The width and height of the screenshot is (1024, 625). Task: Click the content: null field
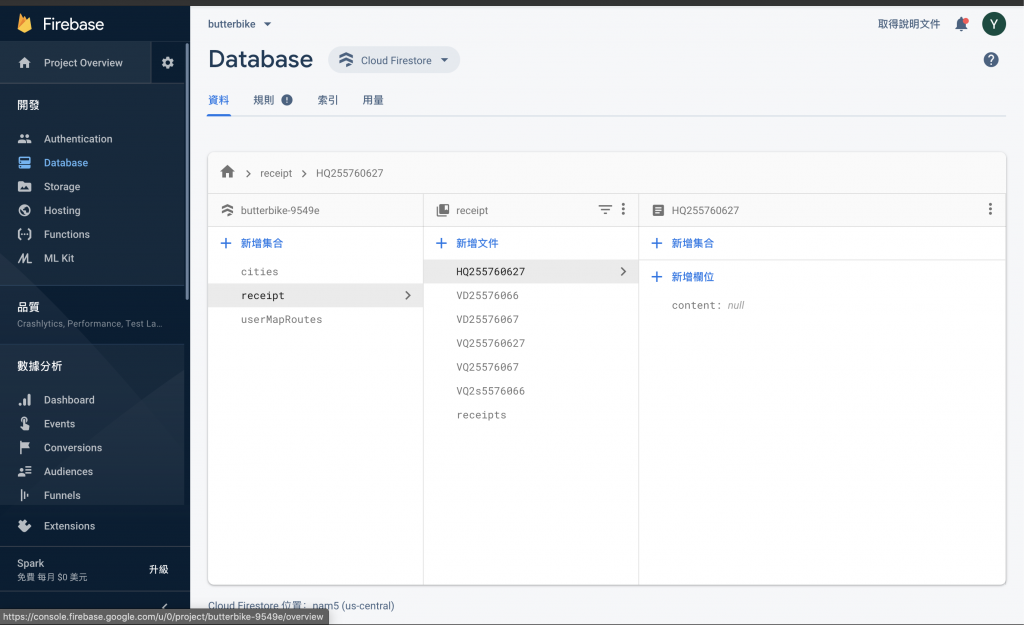tap(708, 305)
